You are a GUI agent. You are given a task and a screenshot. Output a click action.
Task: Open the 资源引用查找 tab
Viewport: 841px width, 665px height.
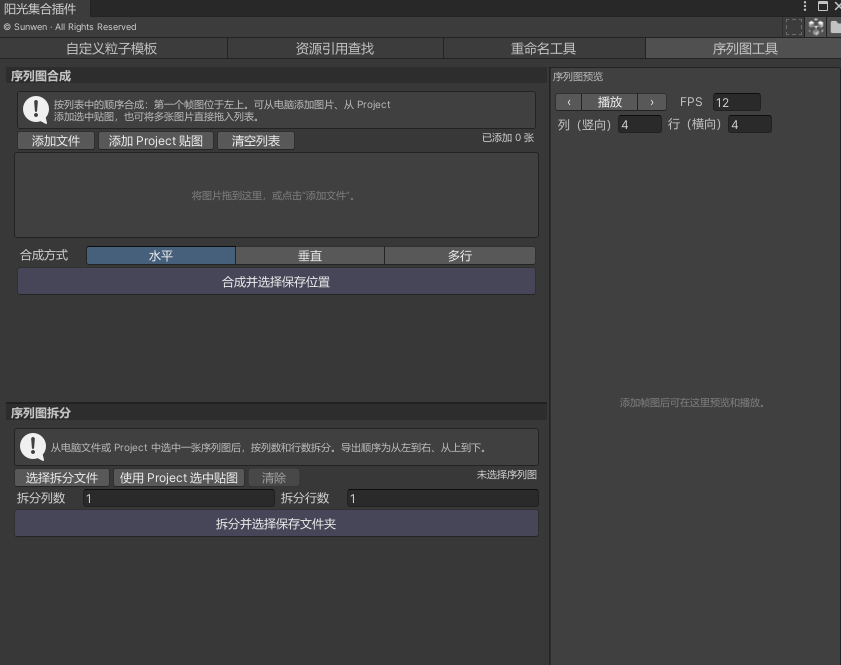coord(335,48)
